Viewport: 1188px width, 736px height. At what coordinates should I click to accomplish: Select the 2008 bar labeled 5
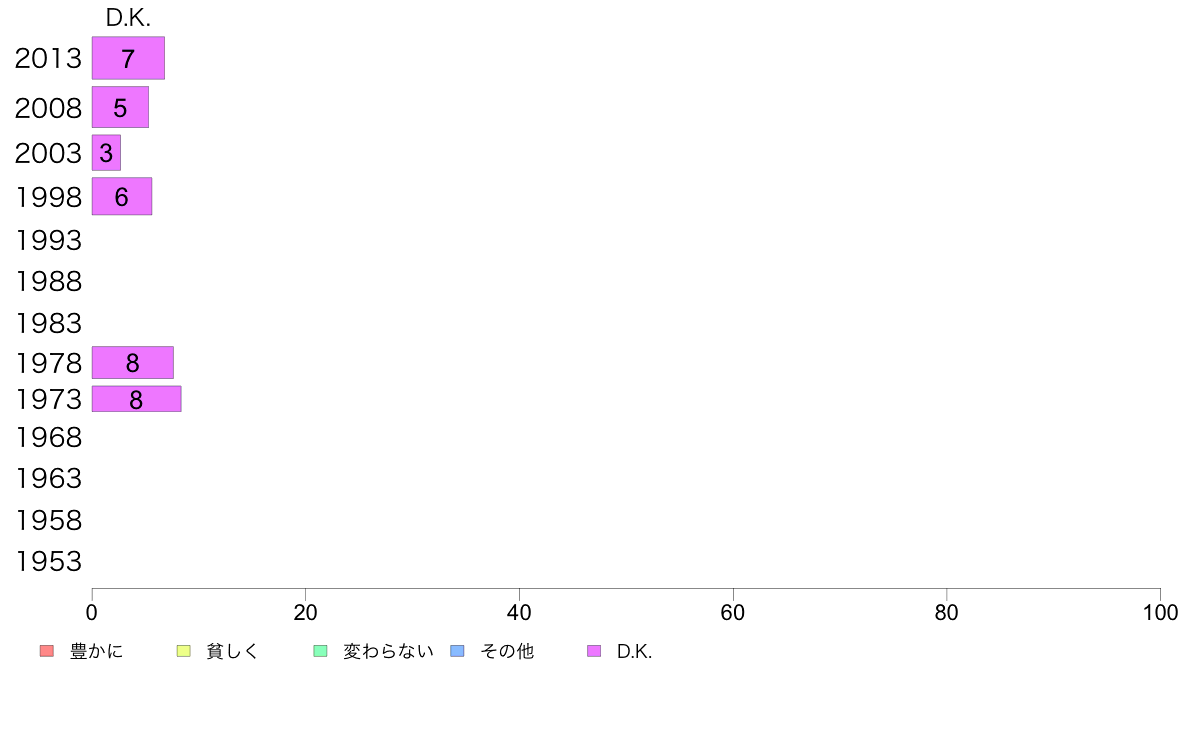[x=120, y=107]
